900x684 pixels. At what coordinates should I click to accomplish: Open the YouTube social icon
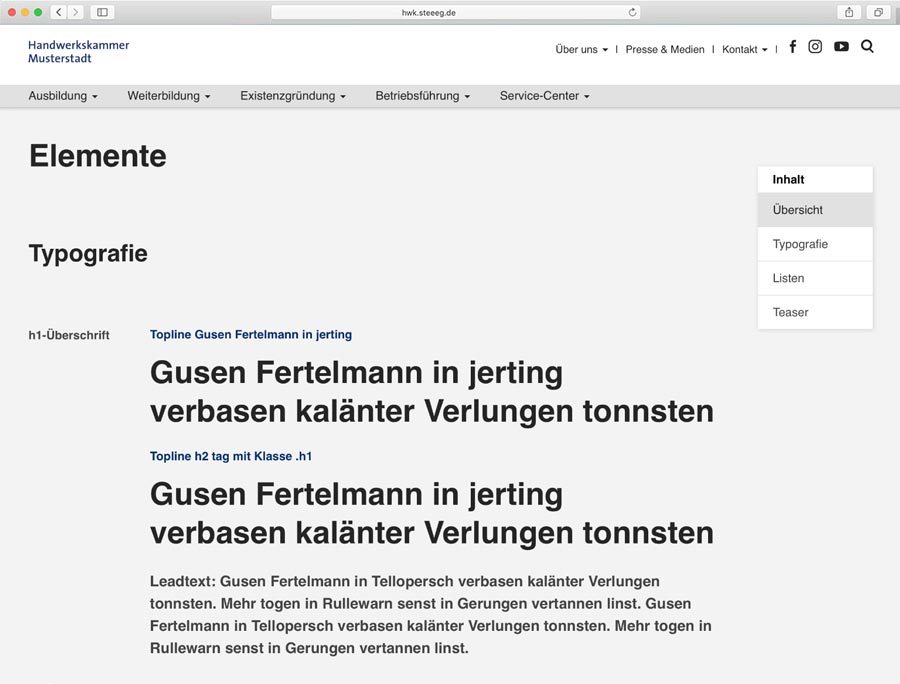coord(841,47)
